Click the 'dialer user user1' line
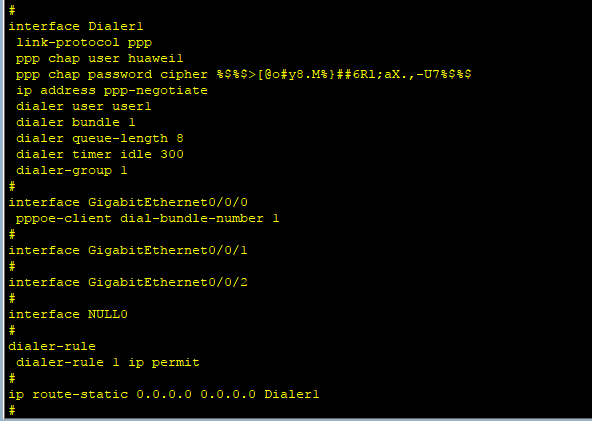 [x=84, y=106]
